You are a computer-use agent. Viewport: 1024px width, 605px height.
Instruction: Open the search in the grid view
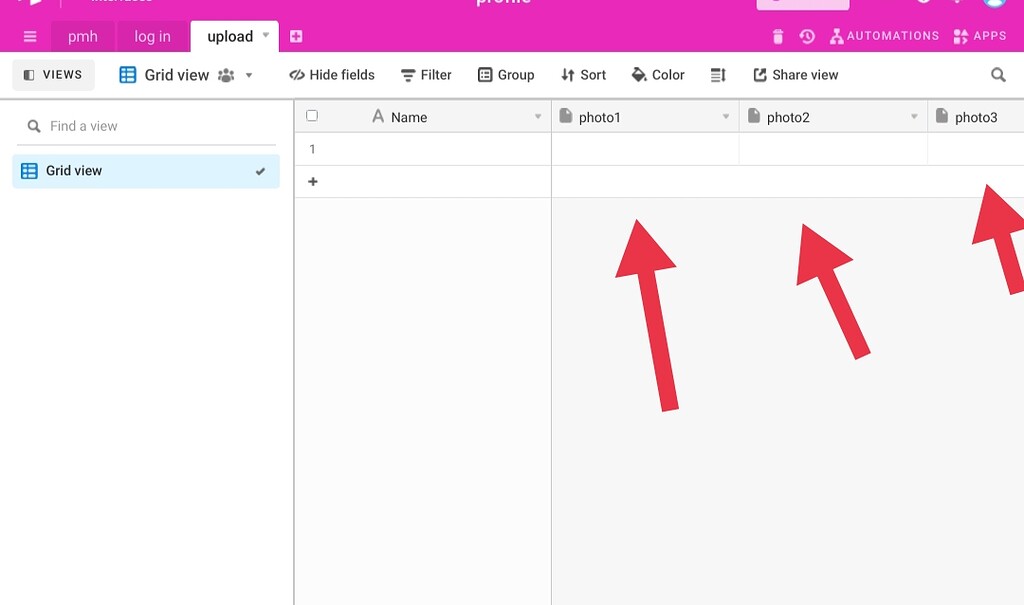(x=998, y=74)
